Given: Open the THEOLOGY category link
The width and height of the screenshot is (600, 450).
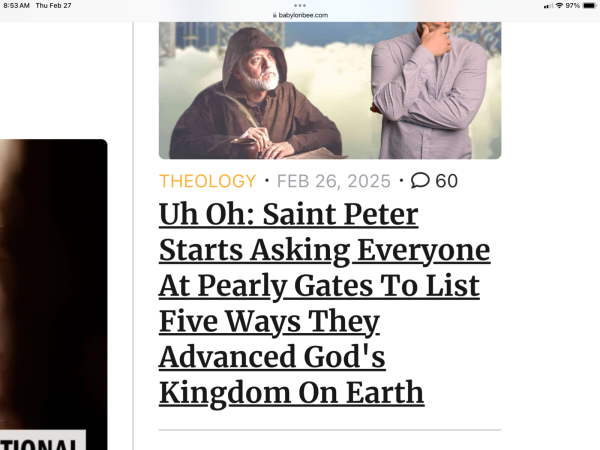Looking at the screenshot, I should point(208,181).
